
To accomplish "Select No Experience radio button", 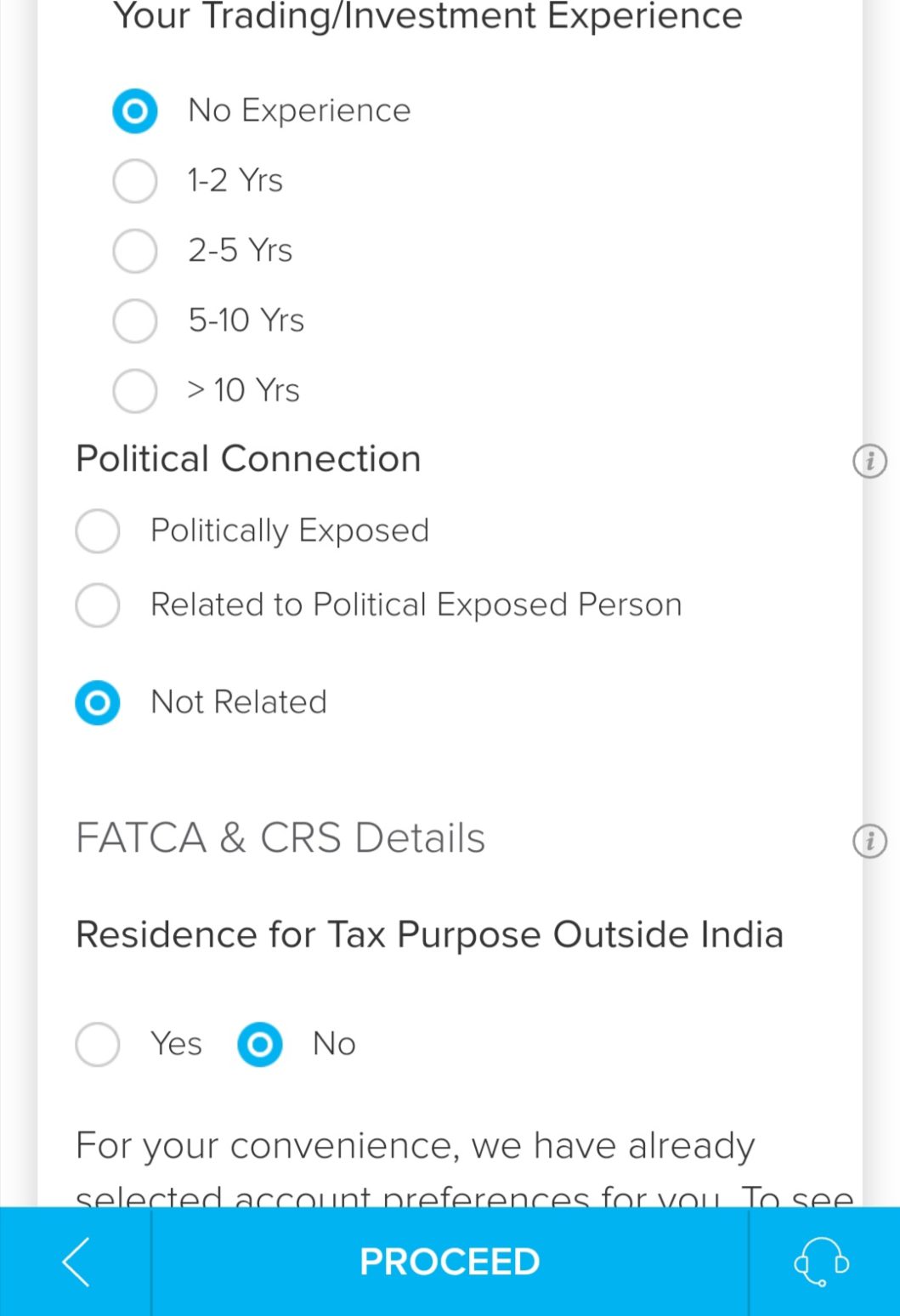I will click(135, 111).
